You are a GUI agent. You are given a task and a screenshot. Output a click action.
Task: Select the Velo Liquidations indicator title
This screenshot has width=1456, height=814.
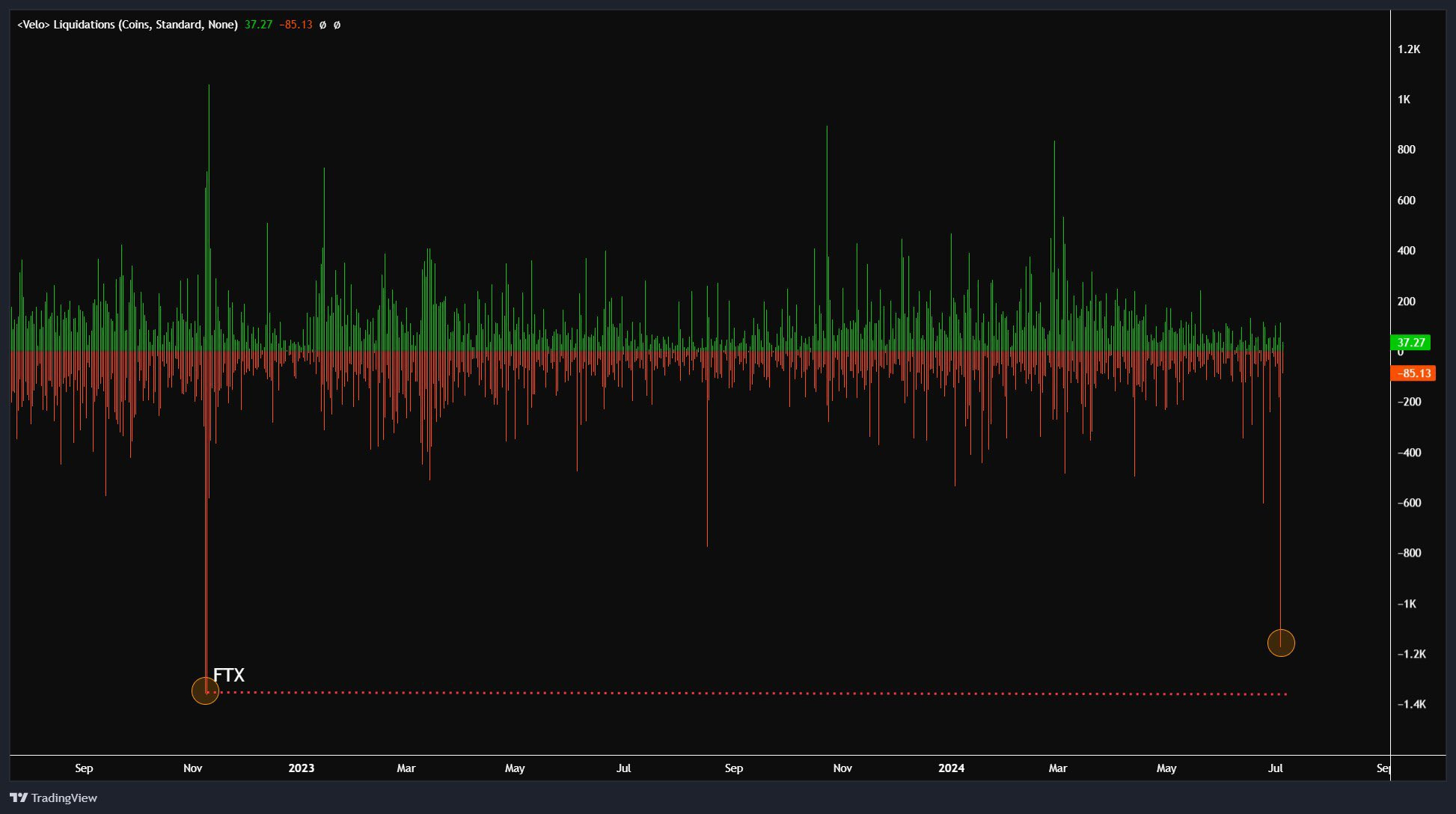click(127, 25)
